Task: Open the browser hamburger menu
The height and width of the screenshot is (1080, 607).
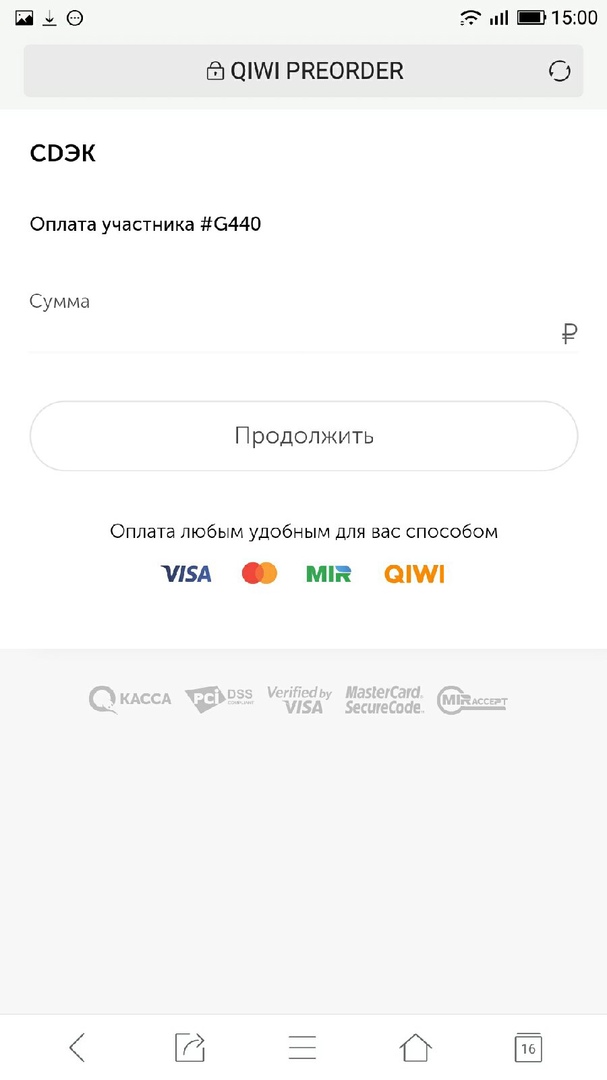Action: (x=302, y=1047)
